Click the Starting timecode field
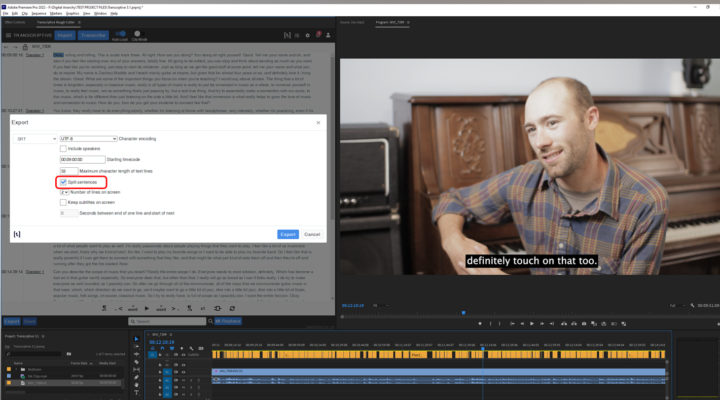The height and width of the screenshot is (400, 720). coord(82,159)
